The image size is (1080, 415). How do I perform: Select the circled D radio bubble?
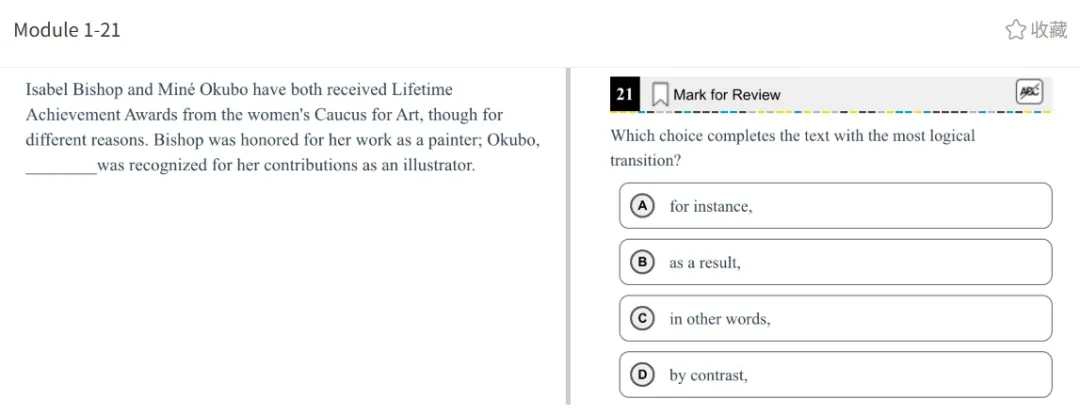[x=643, y=375]
